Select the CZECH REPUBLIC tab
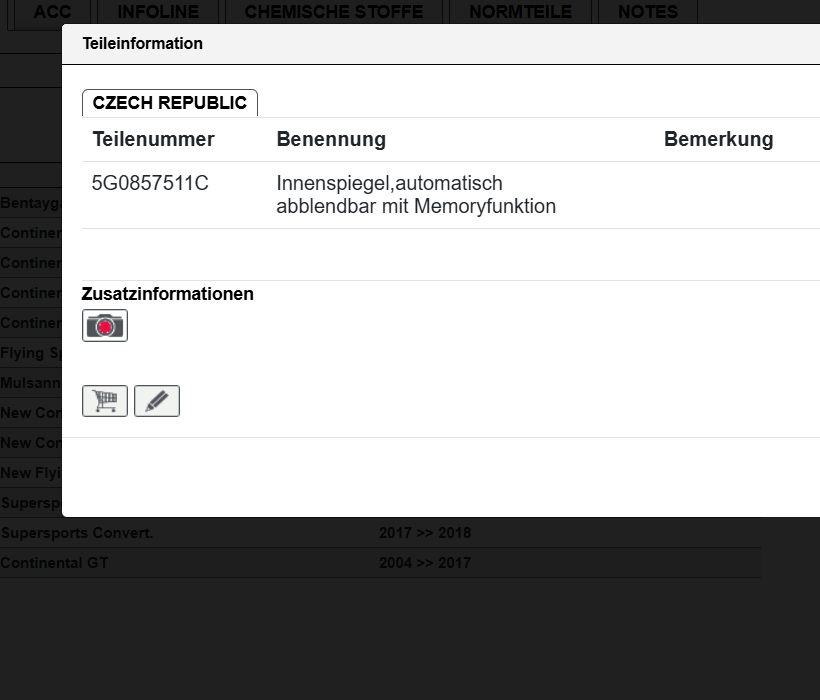Screen dimensions: 820x700 (170, 102)
